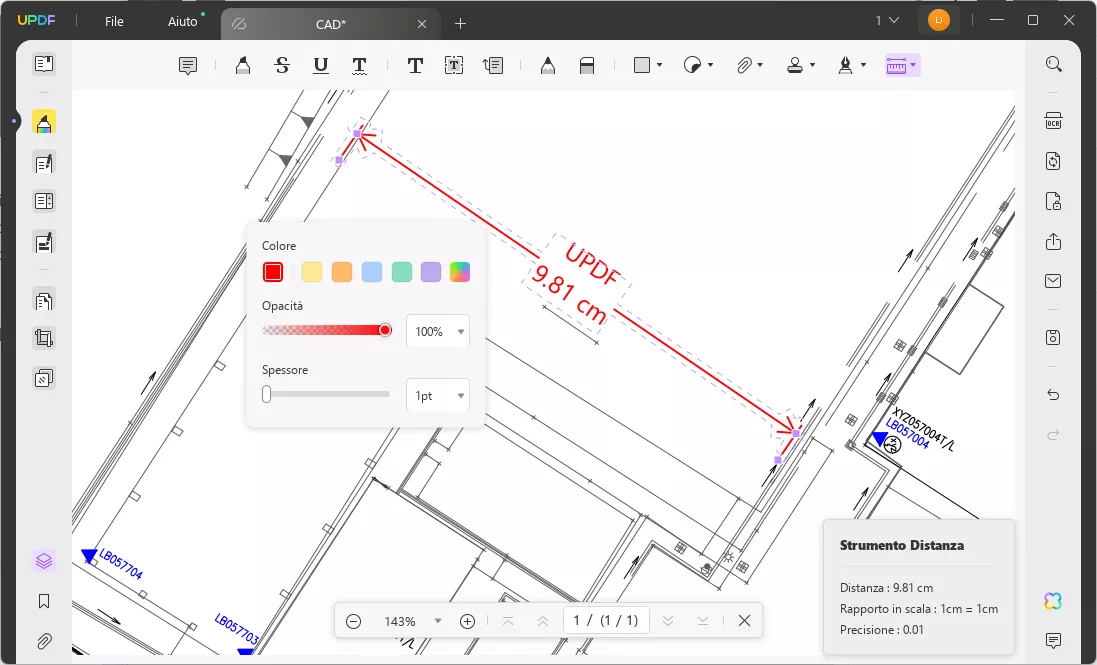Open the custom rainbow color picker
1097x665 pixels.
tap(460, 272)
